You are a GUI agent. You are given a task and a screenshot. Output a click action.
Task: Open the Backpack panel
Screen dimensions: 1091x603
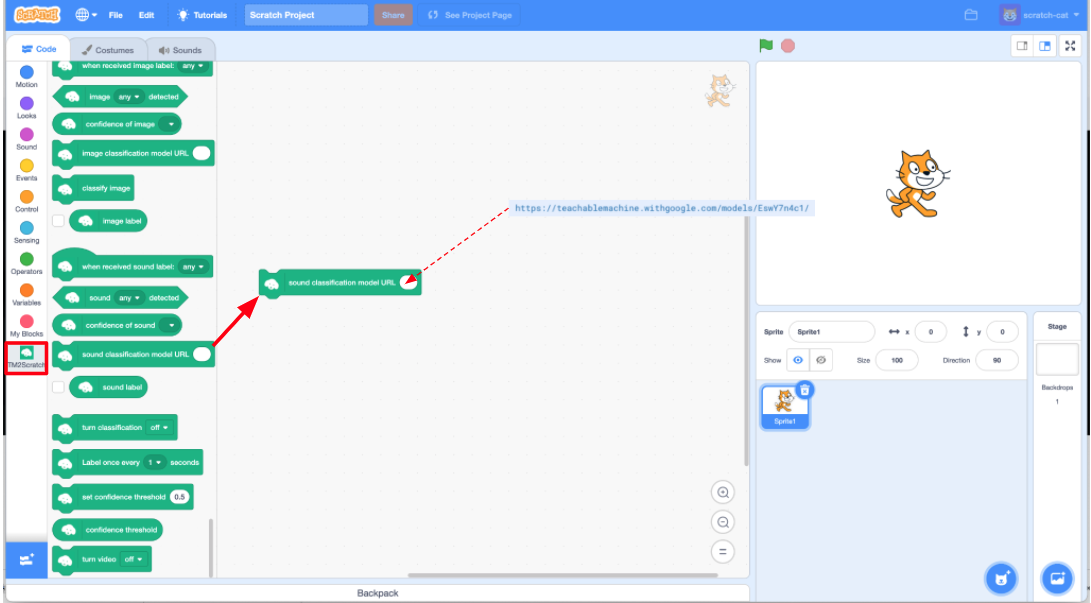tap(378, 593)
